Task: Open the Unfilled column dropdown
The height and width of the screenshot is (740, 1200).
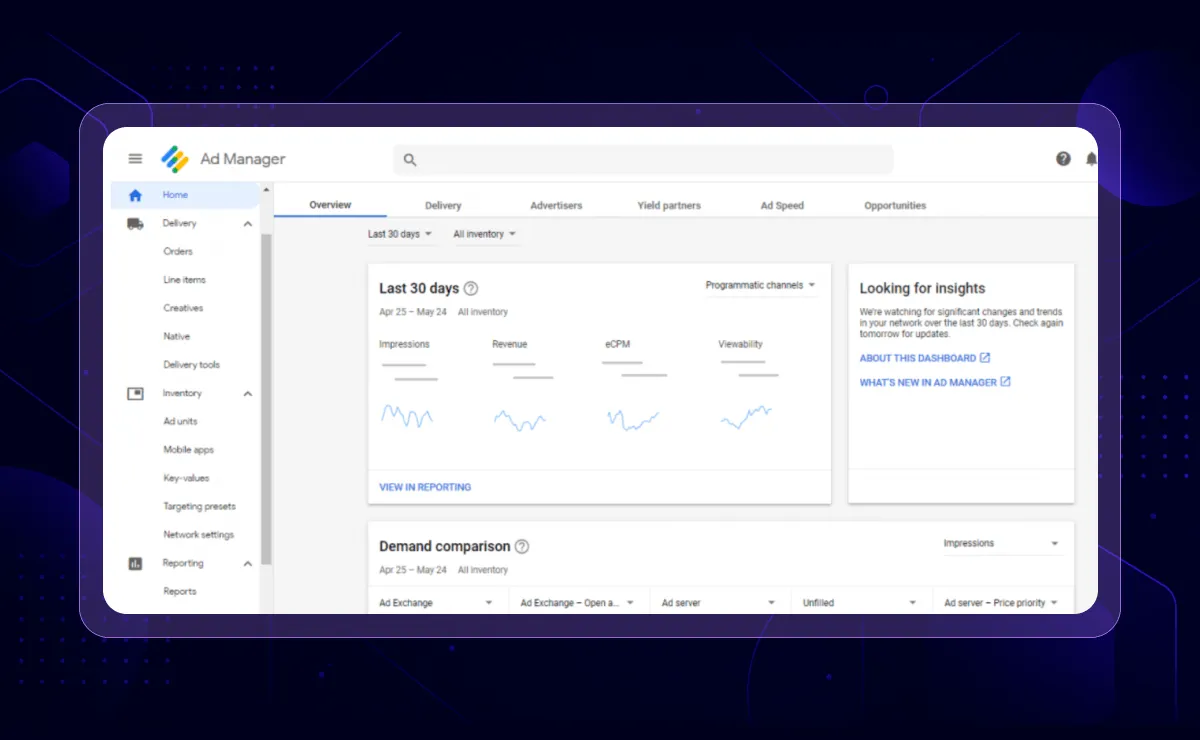Action: [860, 603]
